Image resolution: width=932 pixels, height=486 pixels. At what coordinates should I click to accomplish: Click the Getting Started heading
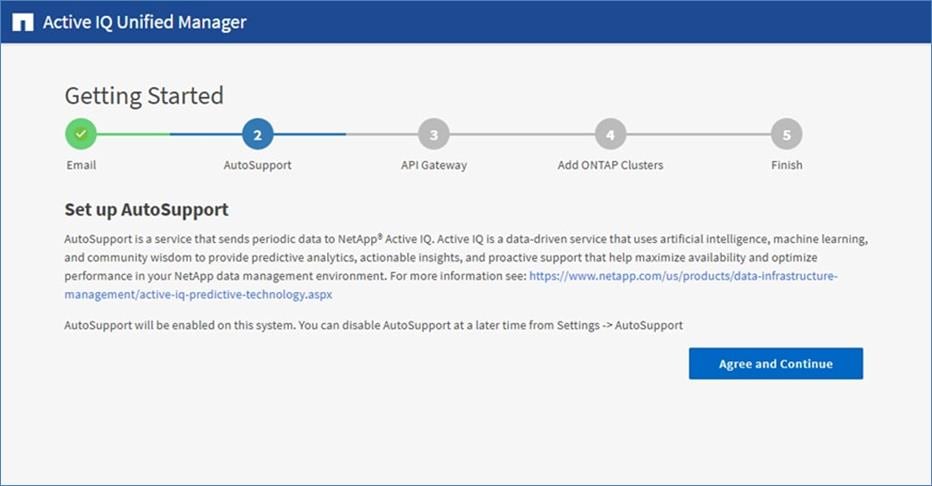[x=144, y=96]
